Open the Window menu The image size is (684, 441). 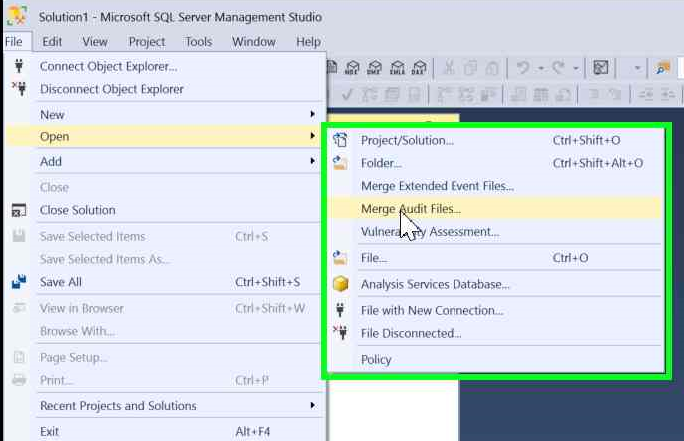(x=253, y=41)
